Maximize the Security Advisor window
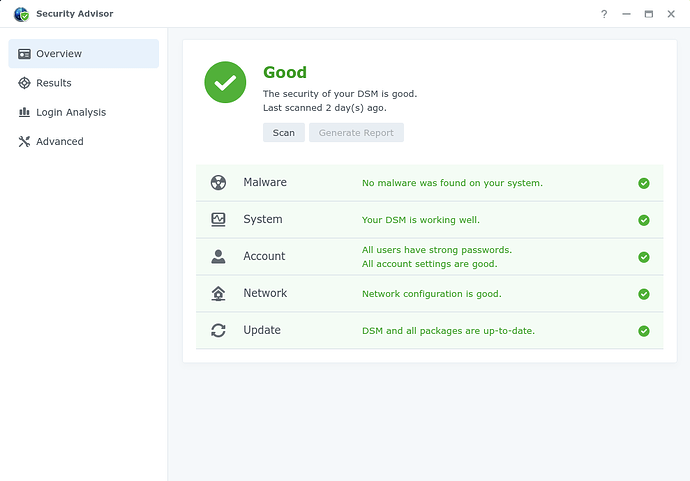This screenshot has height=481, width=690. tap(649, 14)
